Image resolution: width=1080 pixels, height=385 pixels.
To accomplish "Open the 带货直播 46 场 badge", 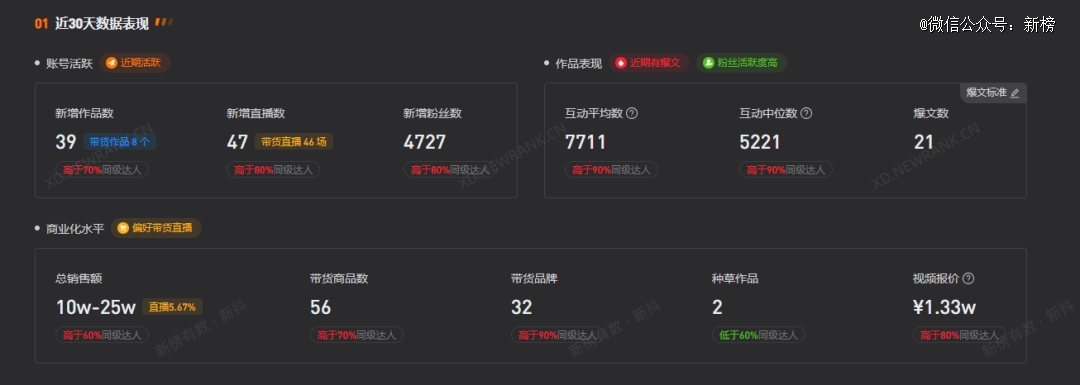I will pos(294,142).
